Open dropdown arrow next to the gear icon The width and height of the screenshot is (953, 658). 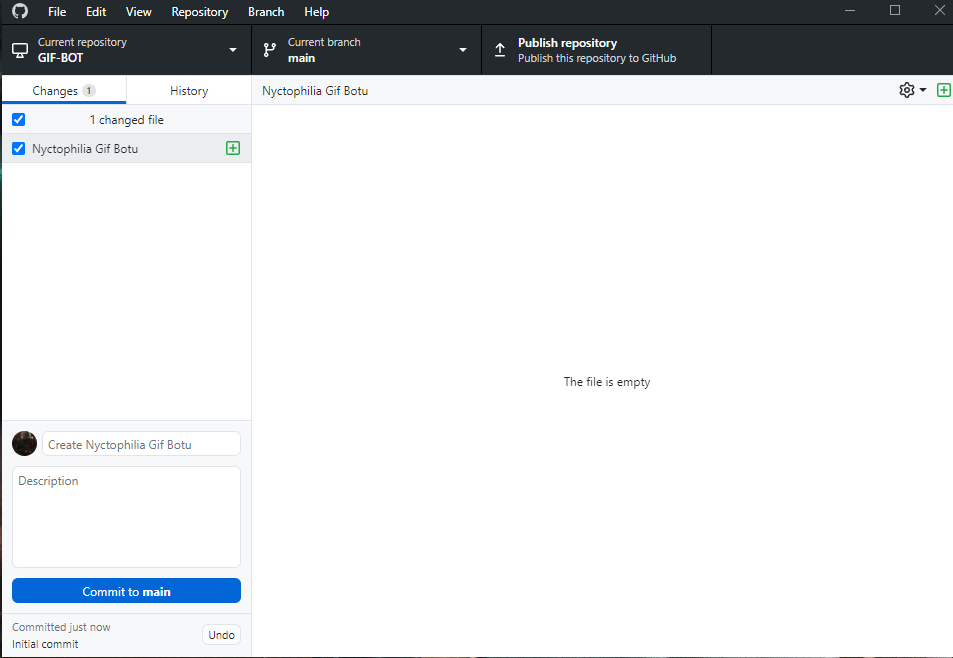[923, 90]
